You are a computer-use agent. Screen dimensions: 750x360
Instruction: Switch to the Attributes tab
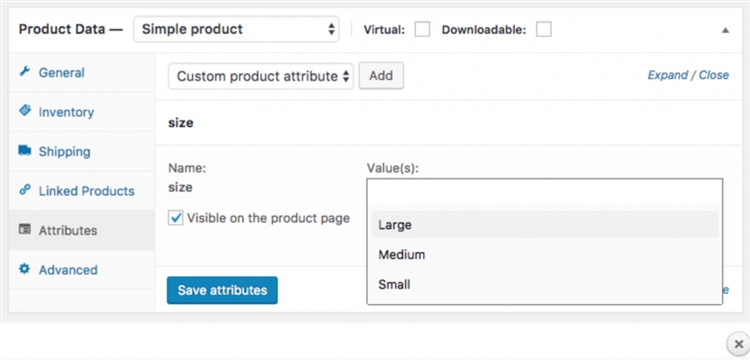click(82, 230)
